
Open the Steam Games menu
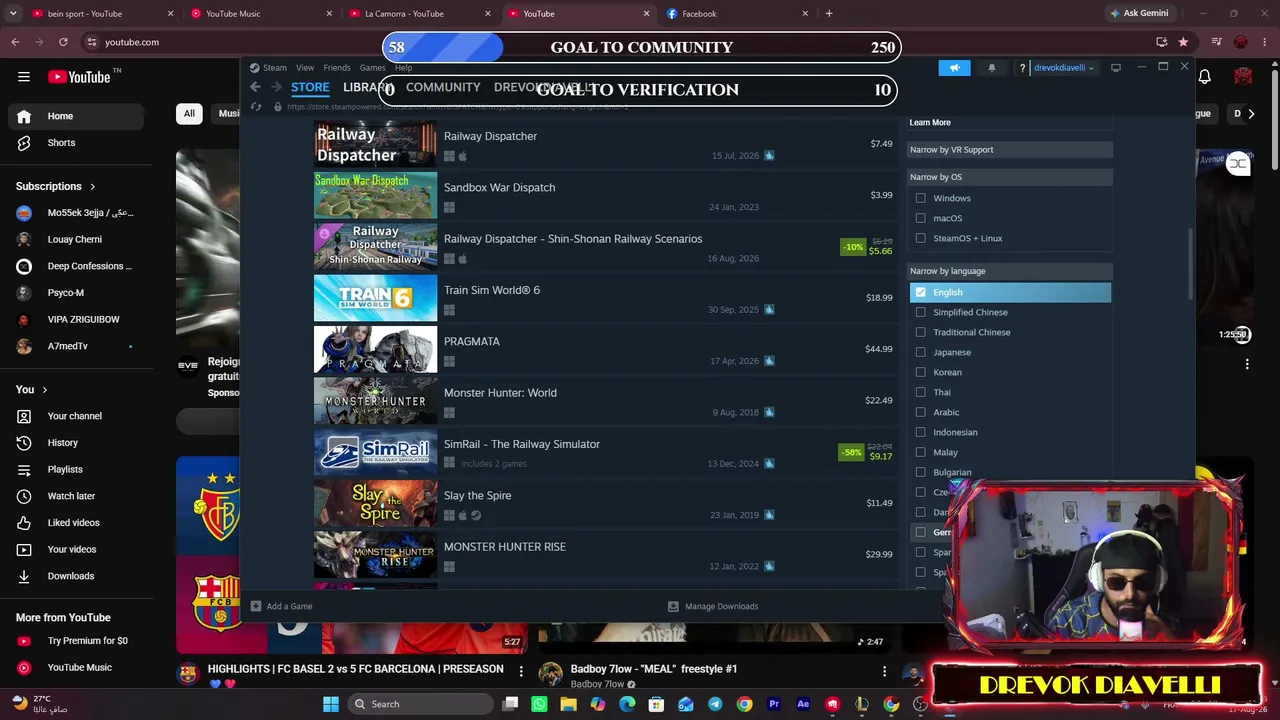click(x=373, y=68)
